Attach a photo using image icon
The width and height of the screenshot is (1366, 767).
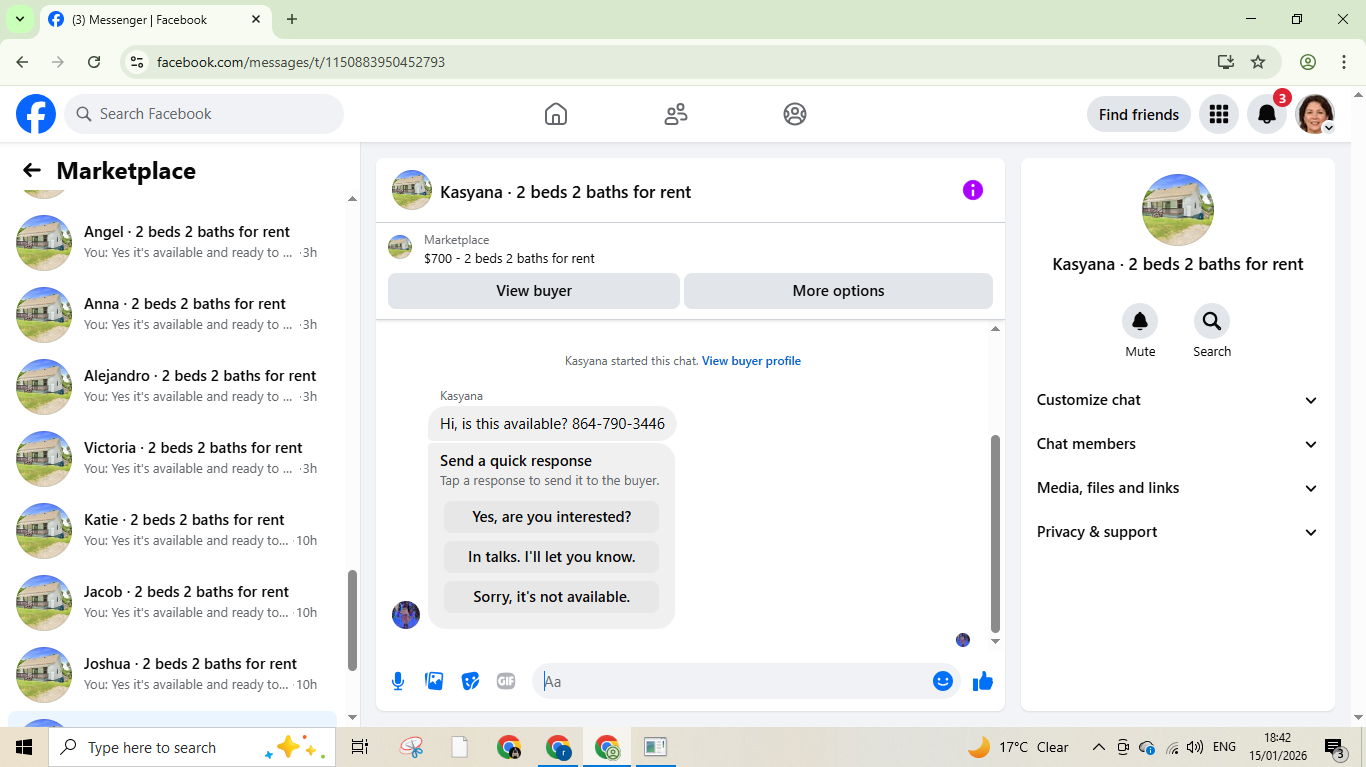(x=434, y=681)
